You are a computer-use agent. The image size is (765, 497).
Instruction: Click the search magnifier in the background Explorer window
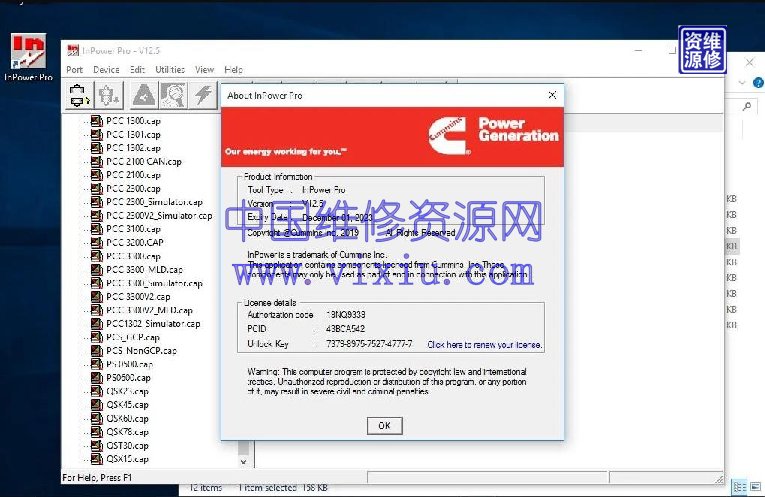pos(746,106)
